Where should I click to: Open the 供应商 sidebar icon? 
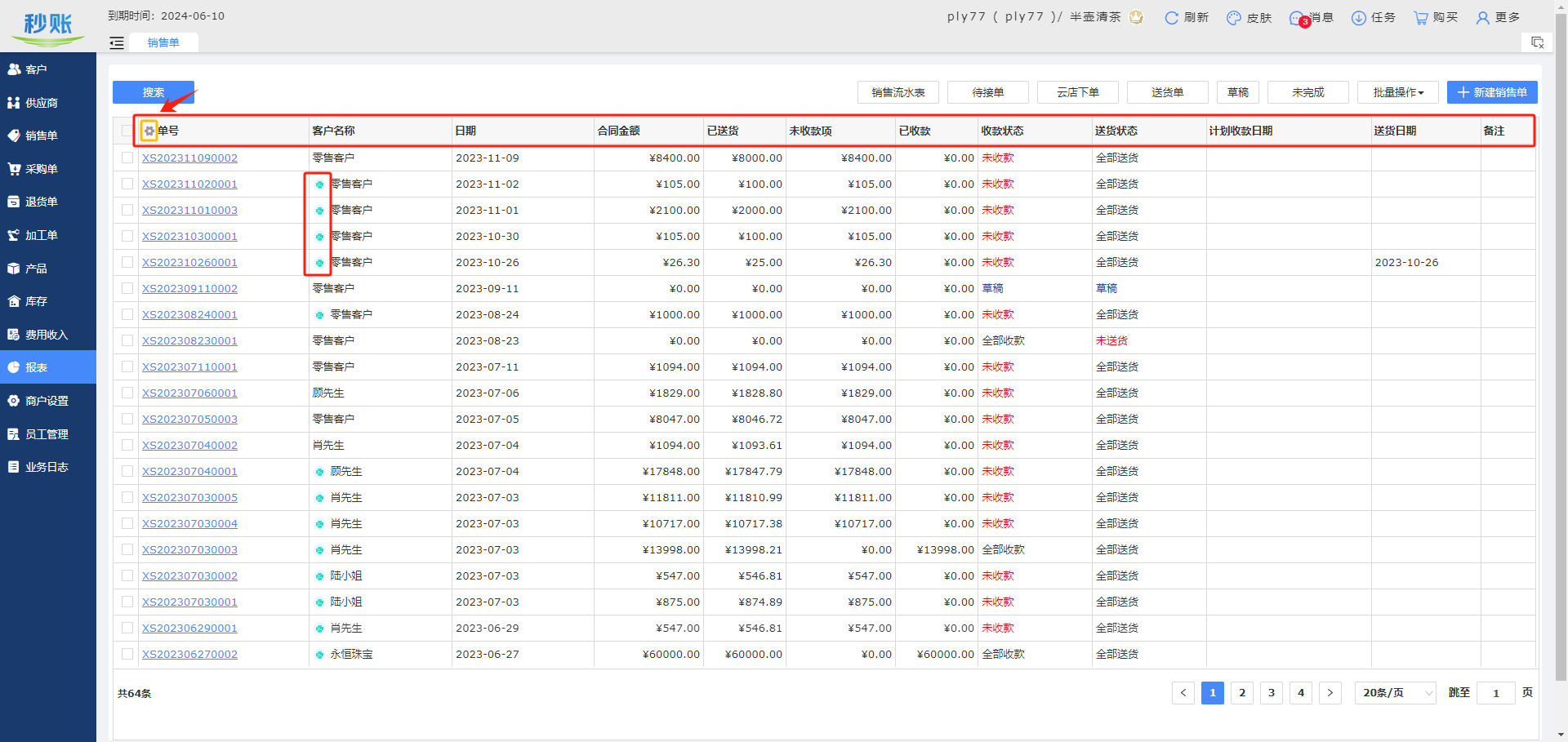point(14,103)
